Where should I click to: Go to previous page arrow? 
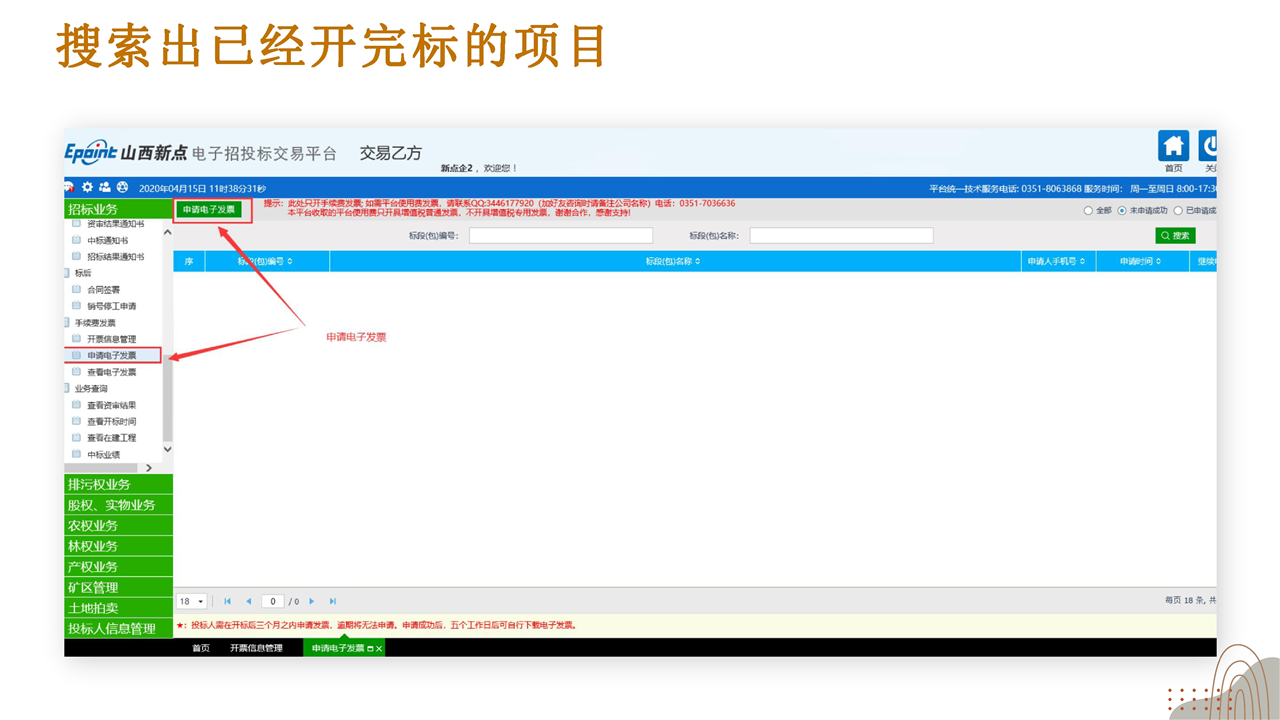(x=248, y=601)
